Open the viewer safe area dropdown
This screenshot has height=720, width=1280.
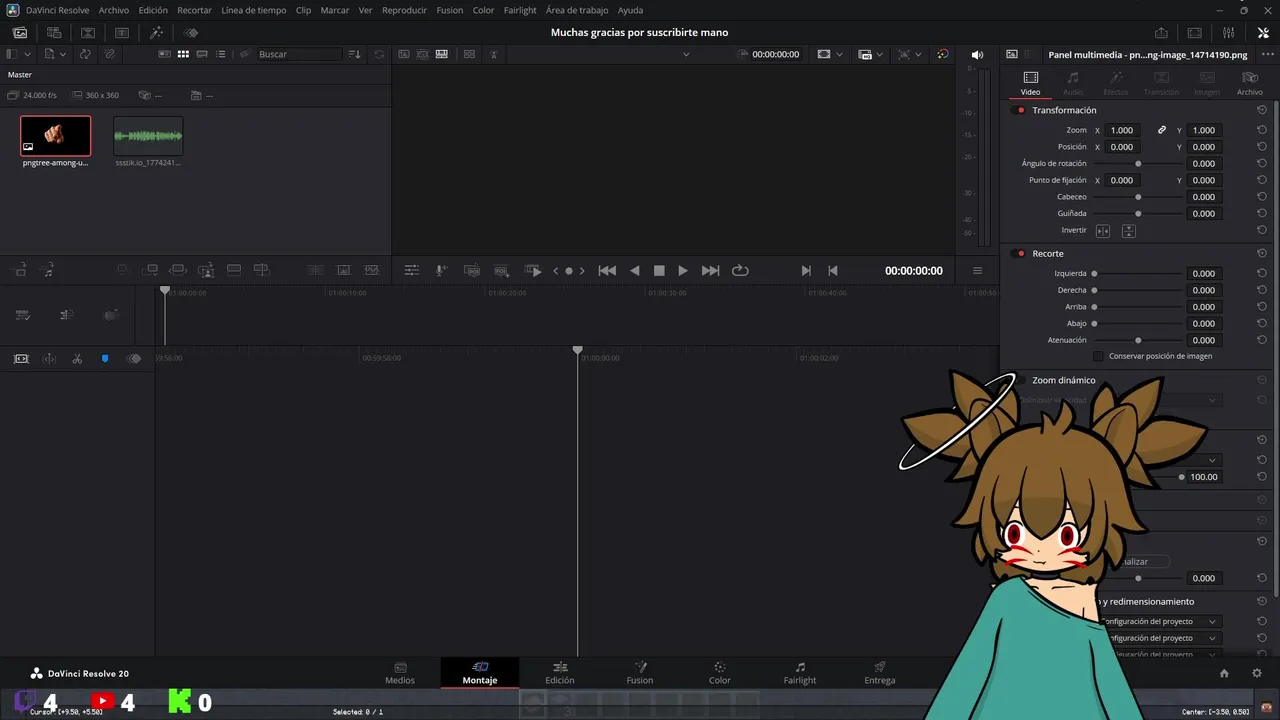(x=839, y=54)
